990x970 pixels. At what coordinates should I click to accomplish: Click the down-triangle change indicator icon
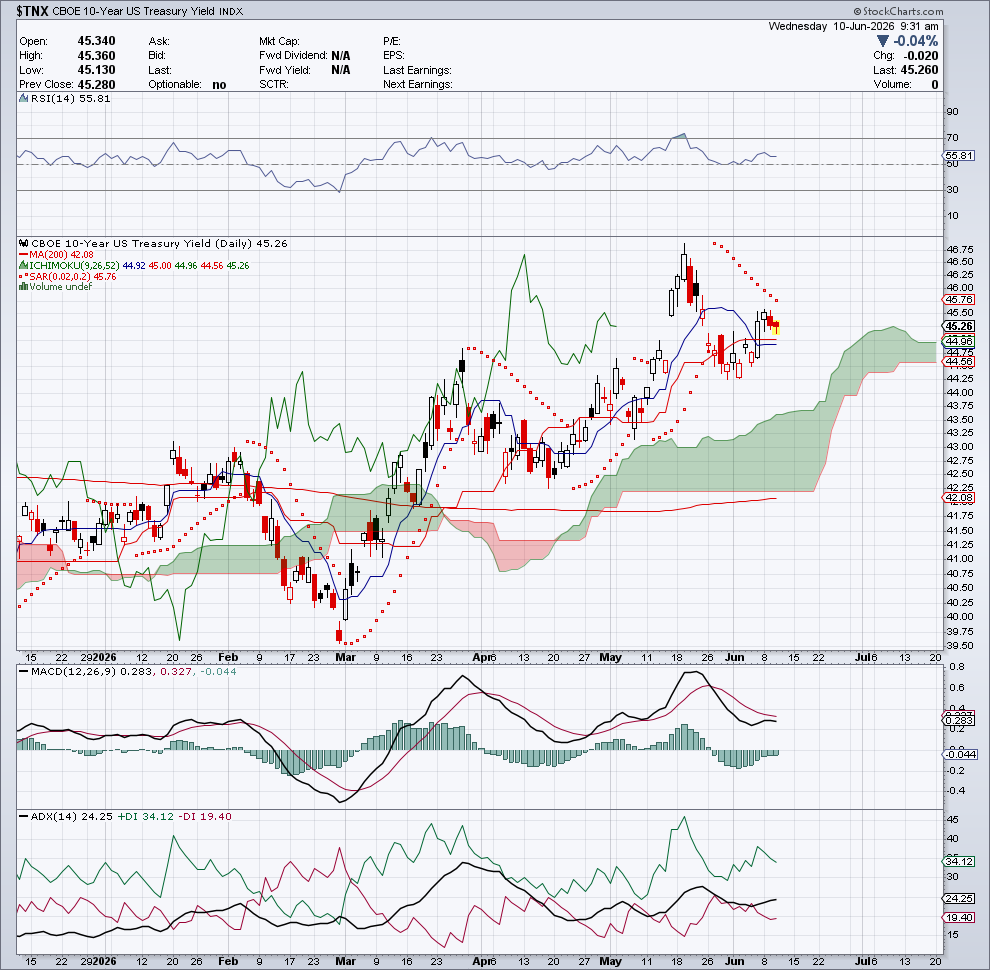883,41
